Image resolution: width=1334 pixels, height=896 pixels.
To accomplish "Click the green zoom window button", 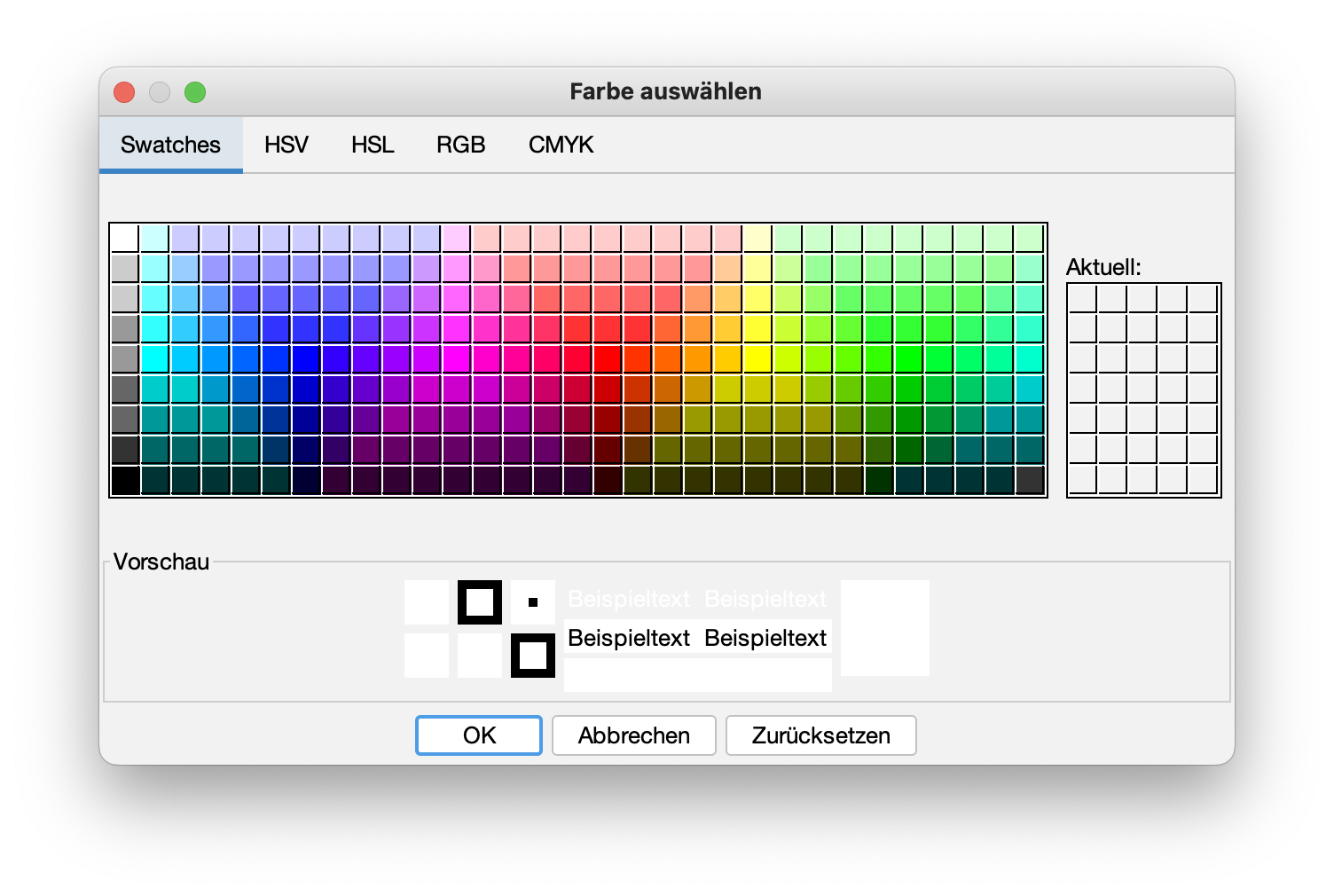I will click(x=195, y=92).
